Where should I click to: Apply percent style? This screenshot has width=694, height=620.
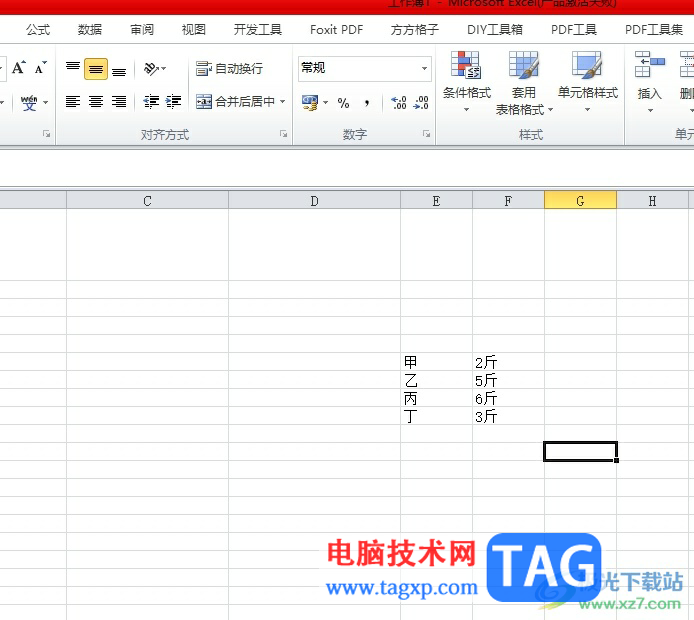(343, 103)
